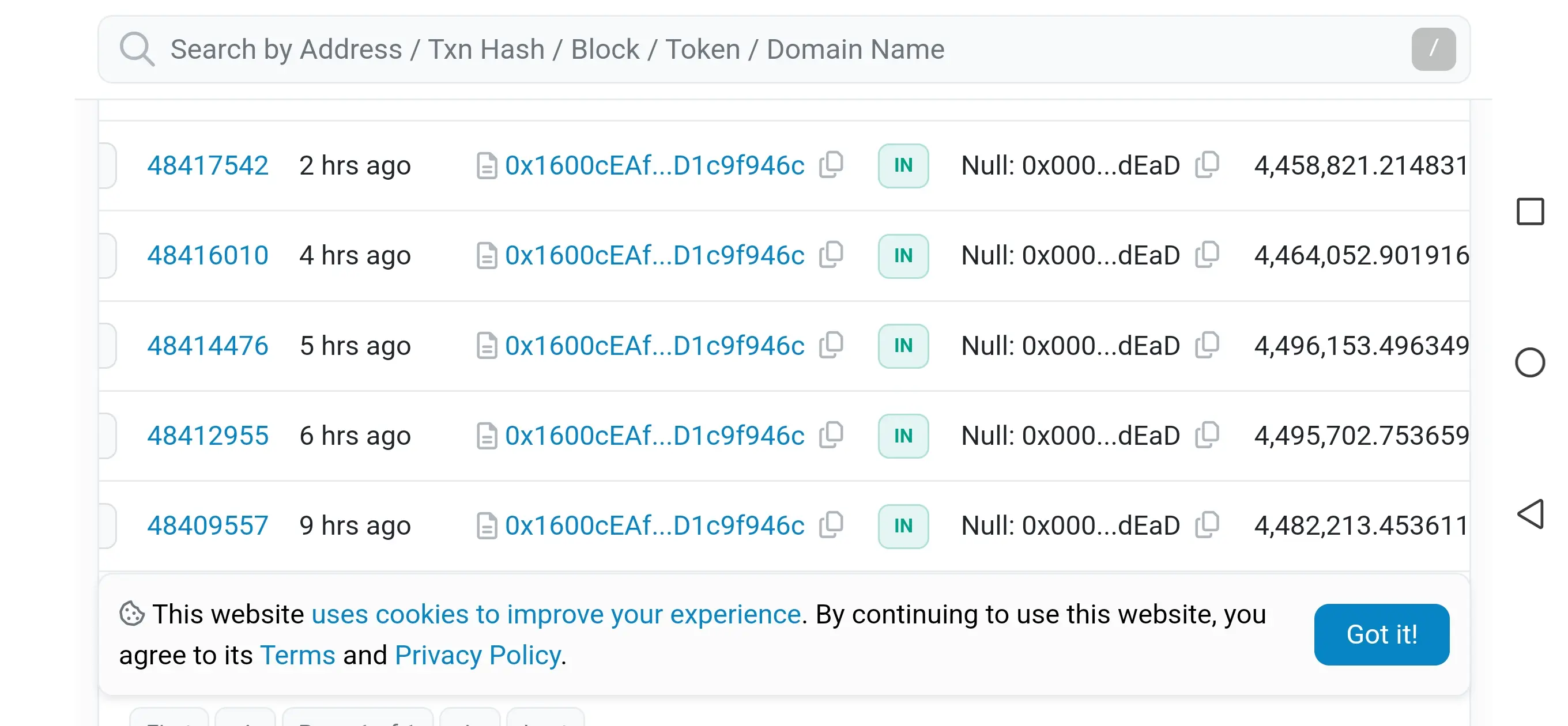Open block 48417542 link

pos(208,165)
